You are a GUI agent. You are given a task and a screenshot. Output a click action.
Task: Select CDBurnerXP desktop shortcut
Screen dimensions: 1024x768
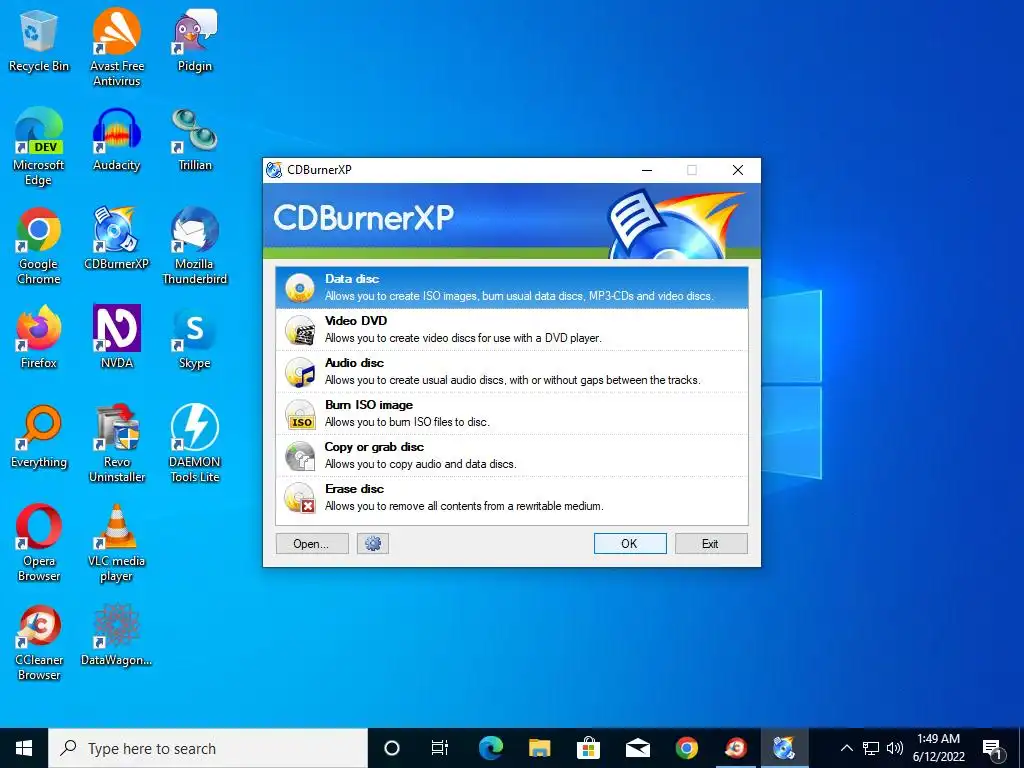[x=116, y=238]
